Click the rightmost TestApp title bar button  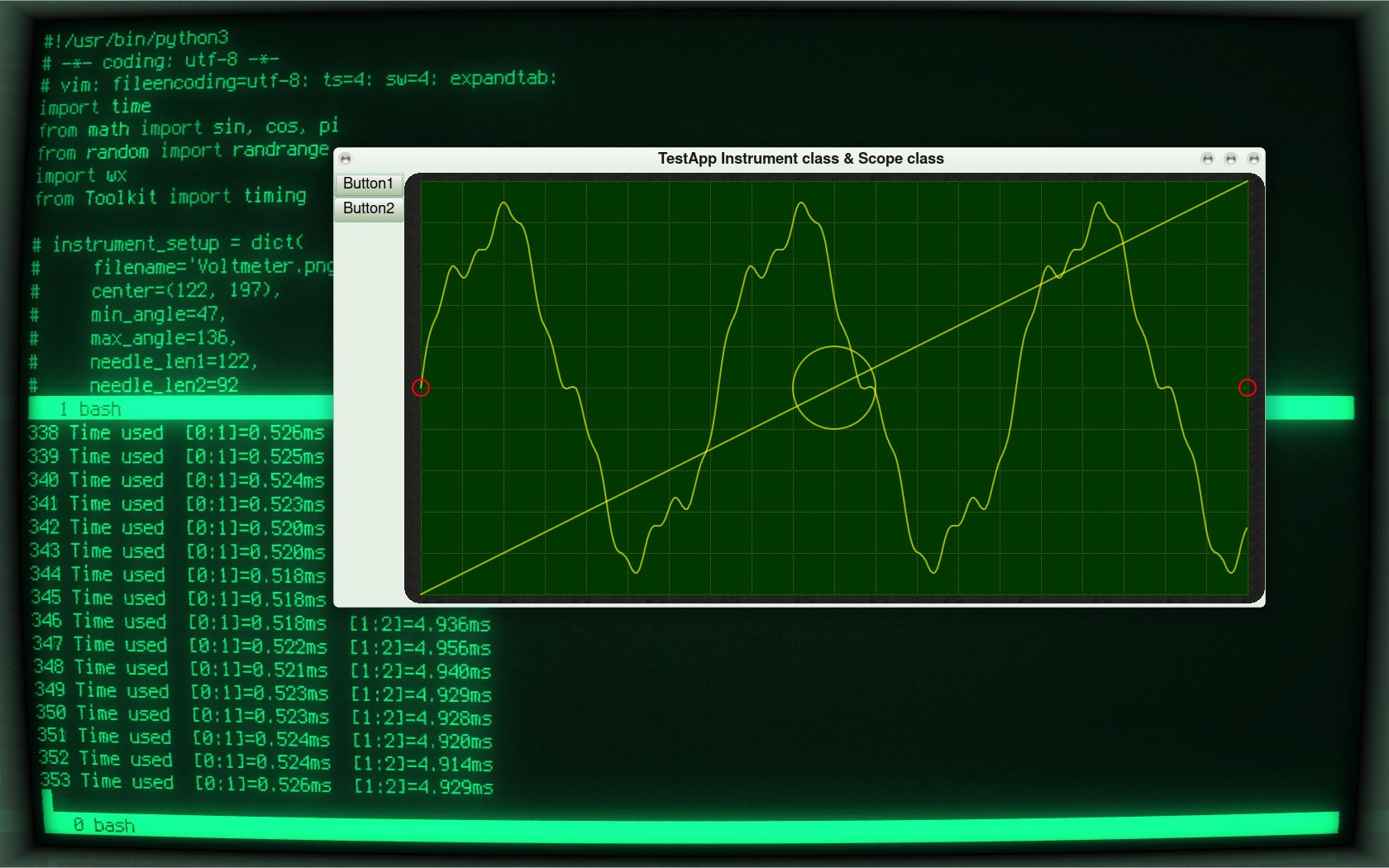pos(1253,159)
